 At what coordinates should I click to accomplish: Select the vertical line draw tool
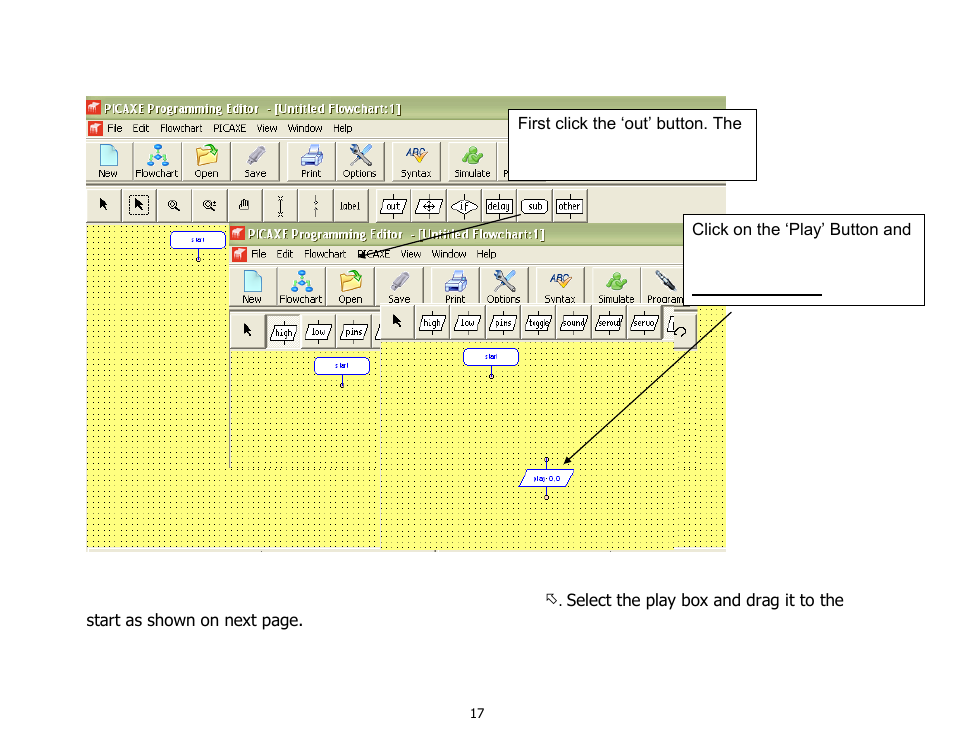(x=280, y=205)
